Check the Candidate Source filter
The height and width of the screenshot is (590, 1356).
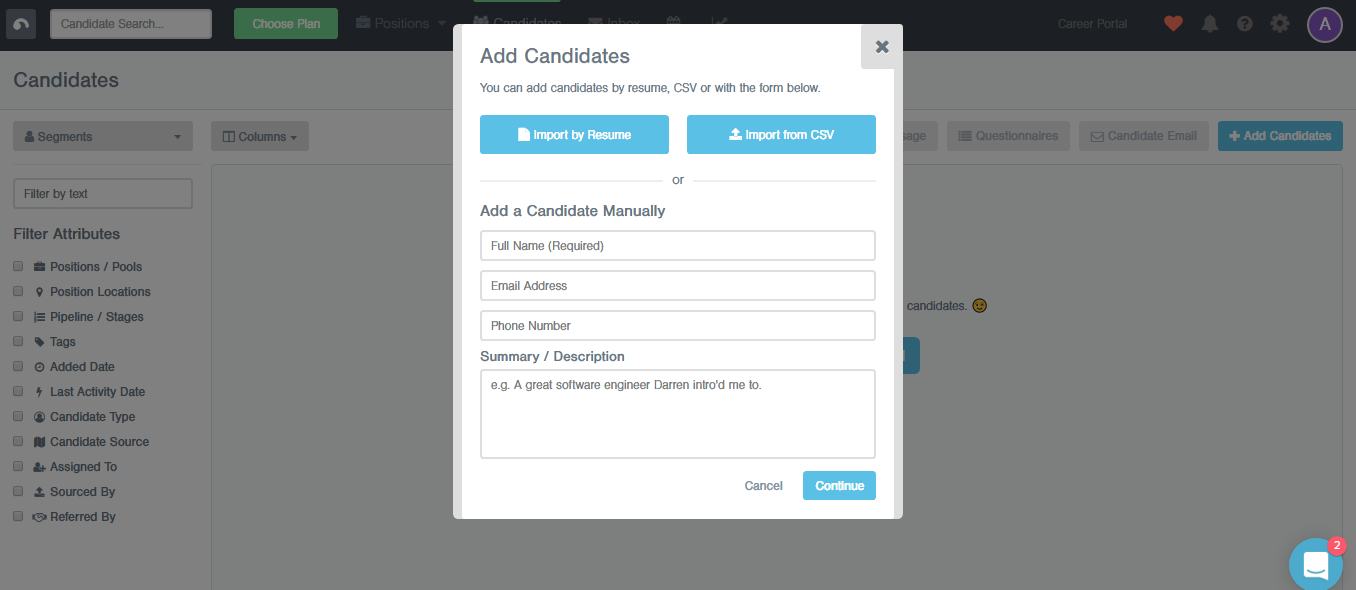pos(18,442)
